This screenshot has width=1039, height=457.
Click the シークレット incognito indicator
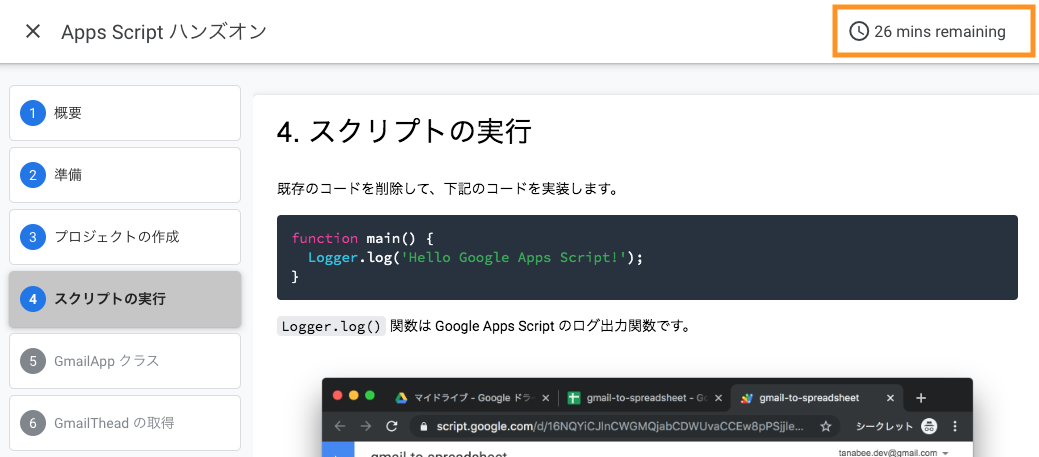point(896,427)
